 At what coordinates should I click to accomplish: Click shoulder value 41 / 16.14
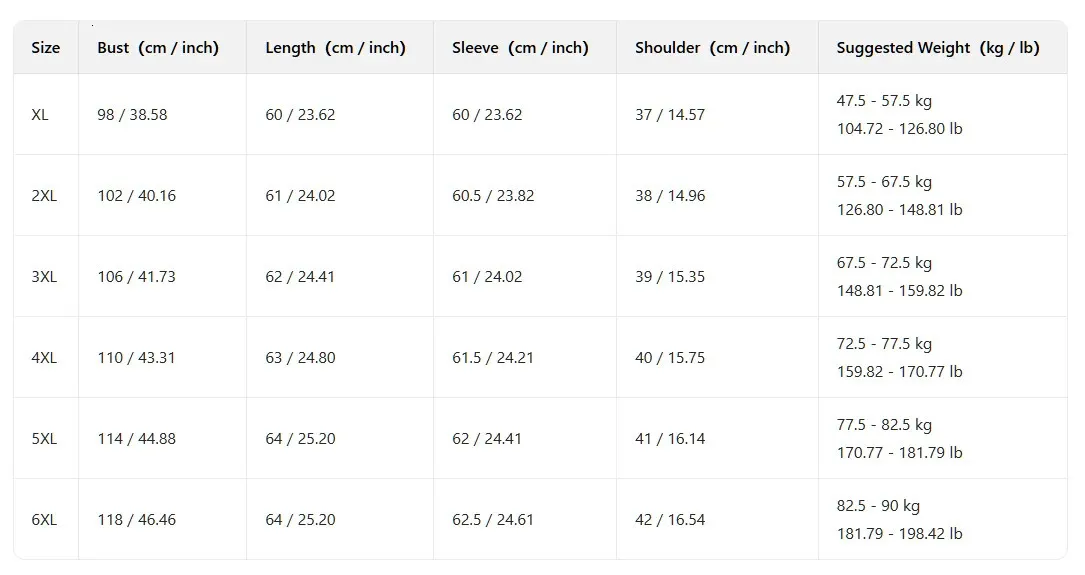(670, 439)
